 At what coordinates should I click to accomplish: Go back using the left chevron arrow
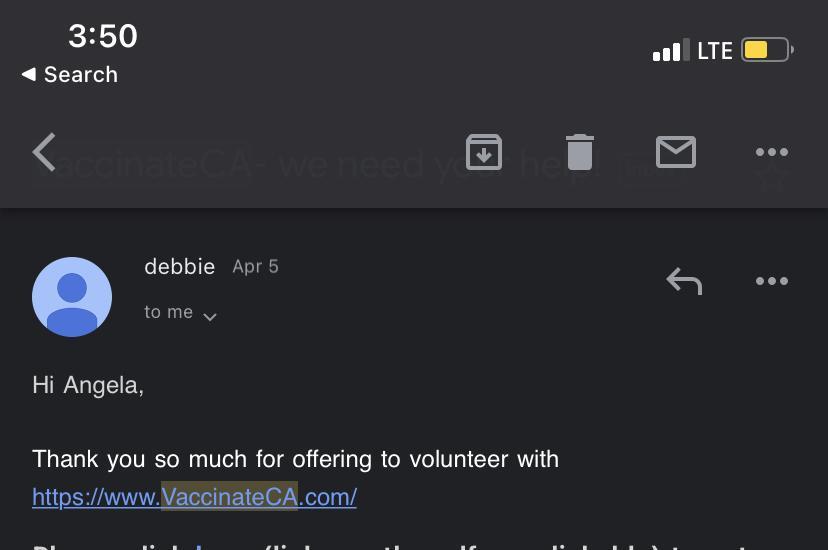tap(44, 152)
